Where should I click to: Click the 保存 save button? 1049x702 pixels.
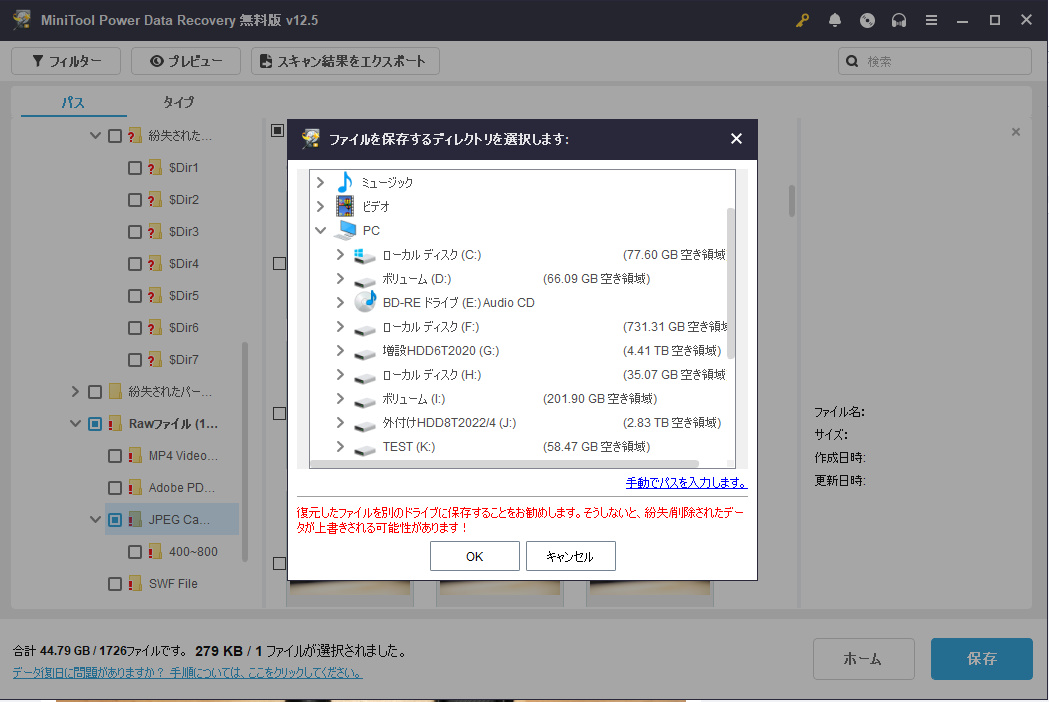click(x=981, y=659)
